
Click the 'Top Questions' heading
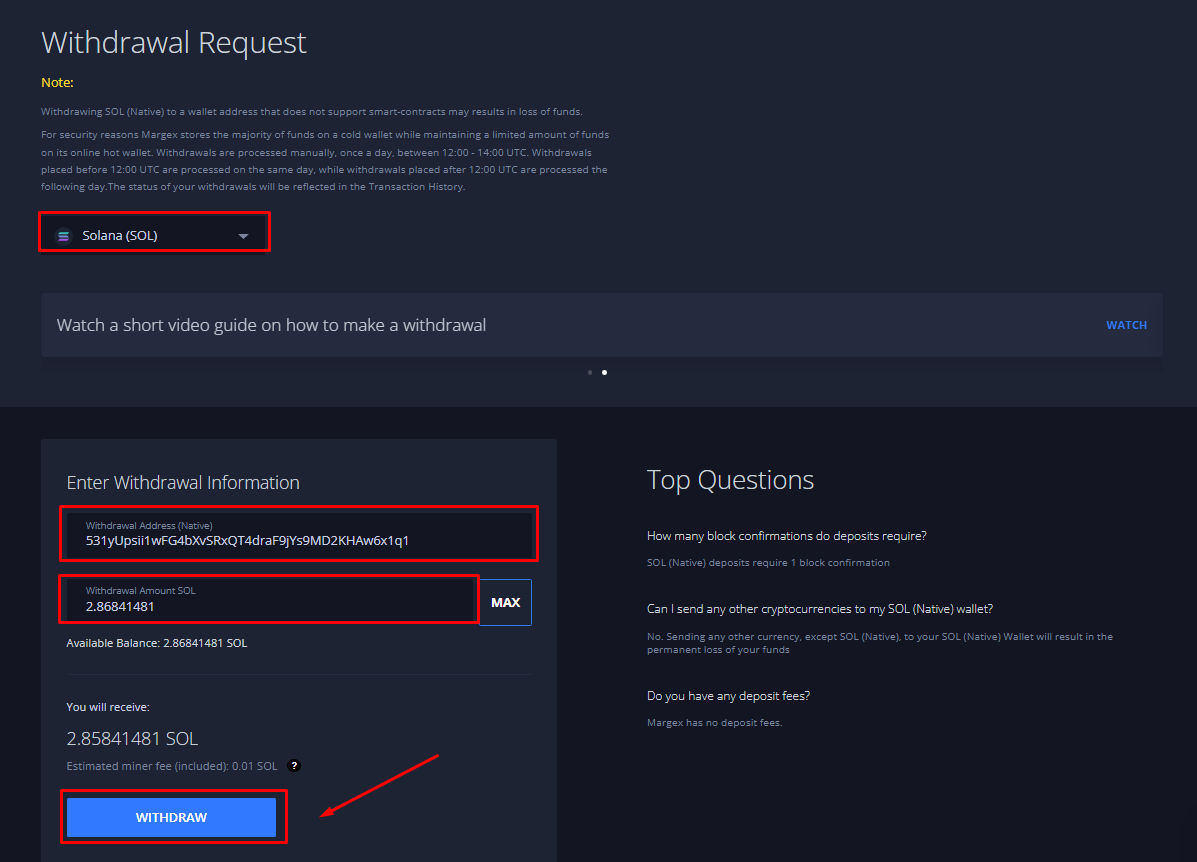coord(730,480)
